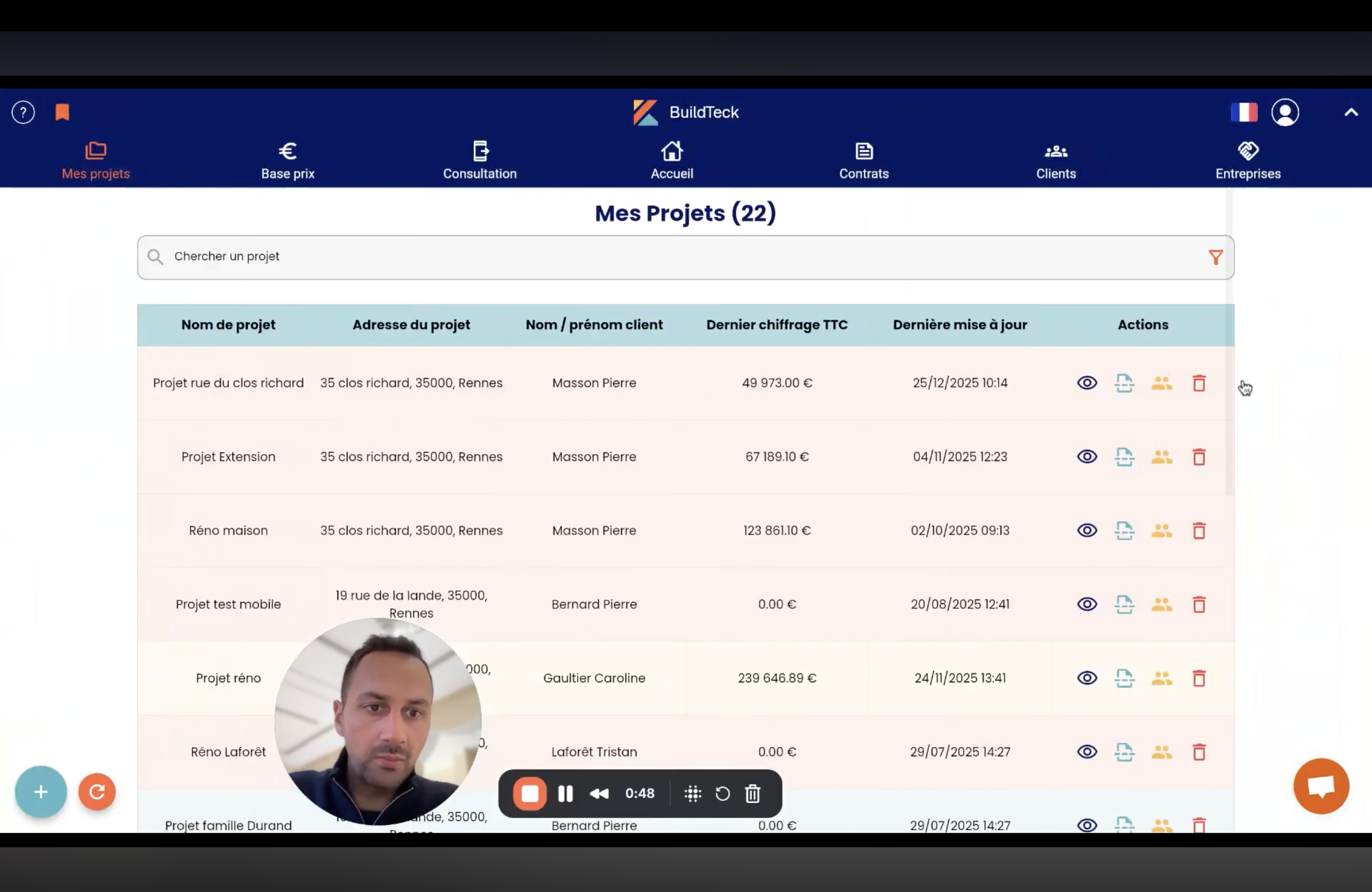Collapse the header with the top-right chevron
Screen dimensions: 1372x892
1351,112
